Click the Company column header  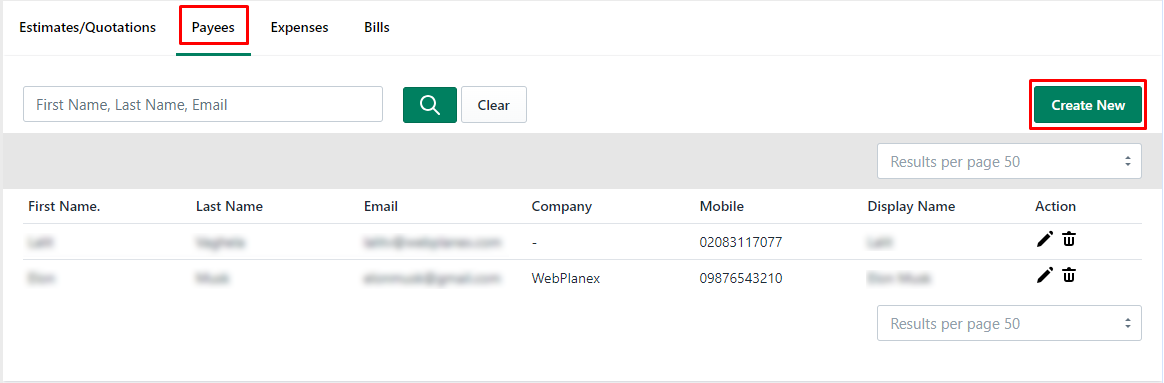561,206
